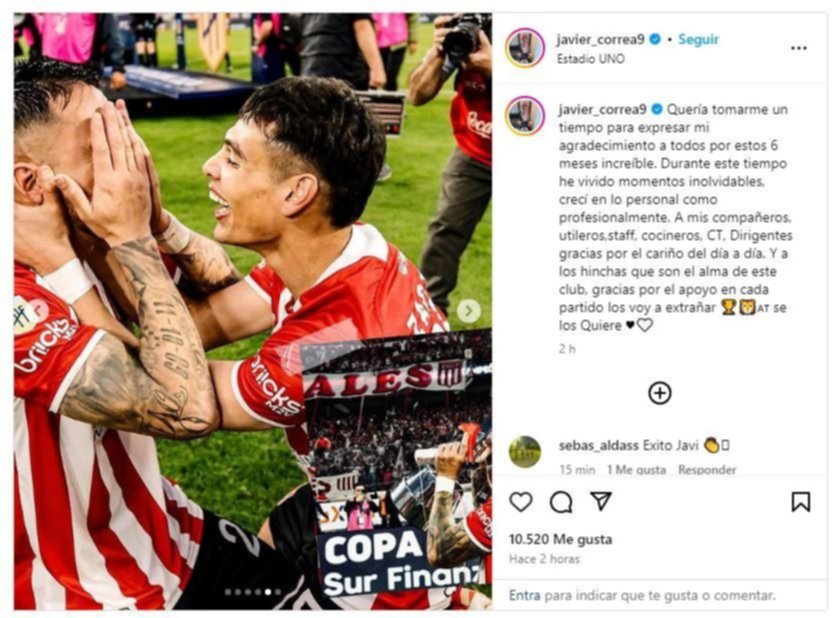The image size is (832, 618).
Task: View likes on sebas_aldass comment
Action: click(636, 469)
